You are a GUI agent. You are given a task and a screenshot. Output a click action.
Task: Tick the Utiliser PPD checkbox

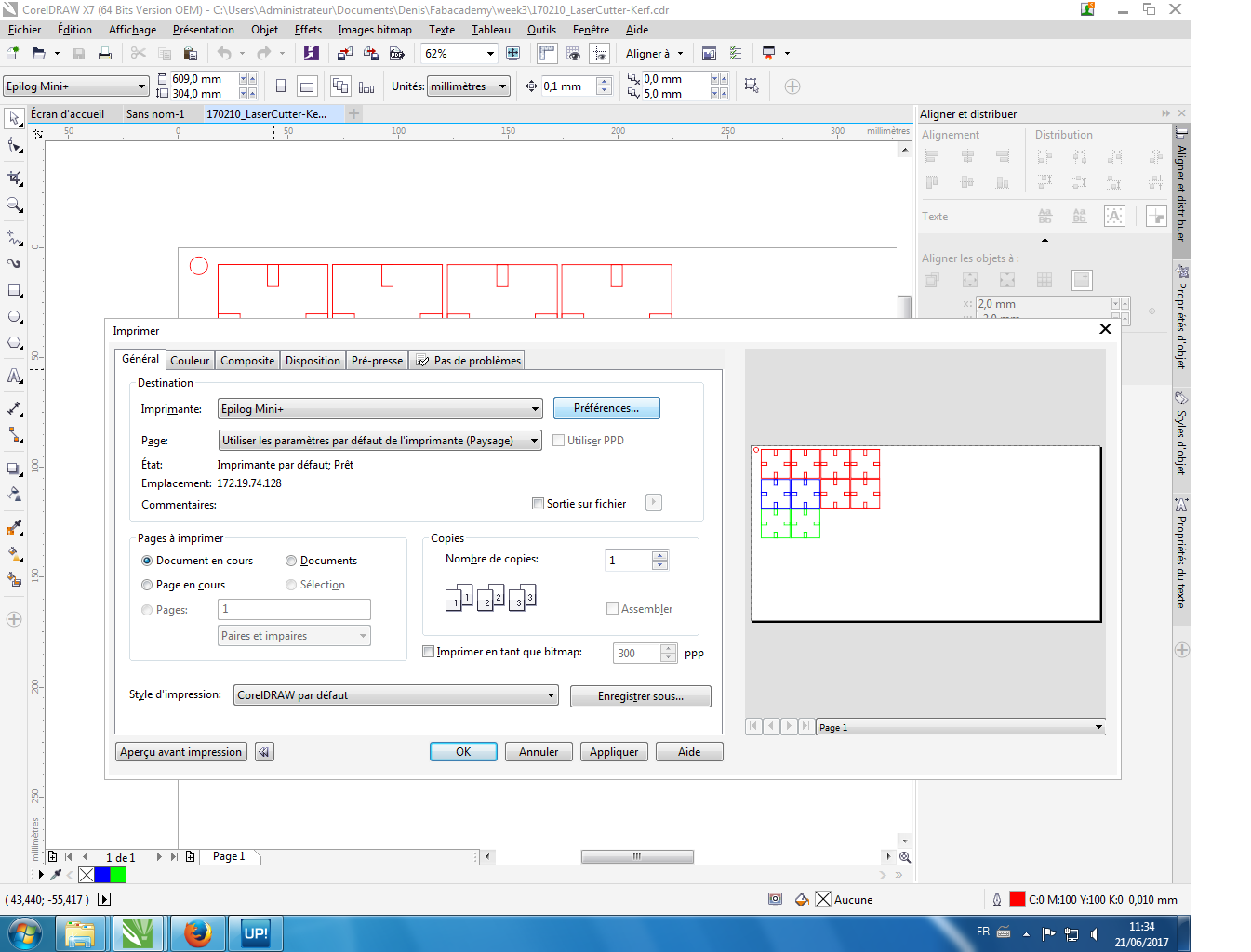coord(558,441)
